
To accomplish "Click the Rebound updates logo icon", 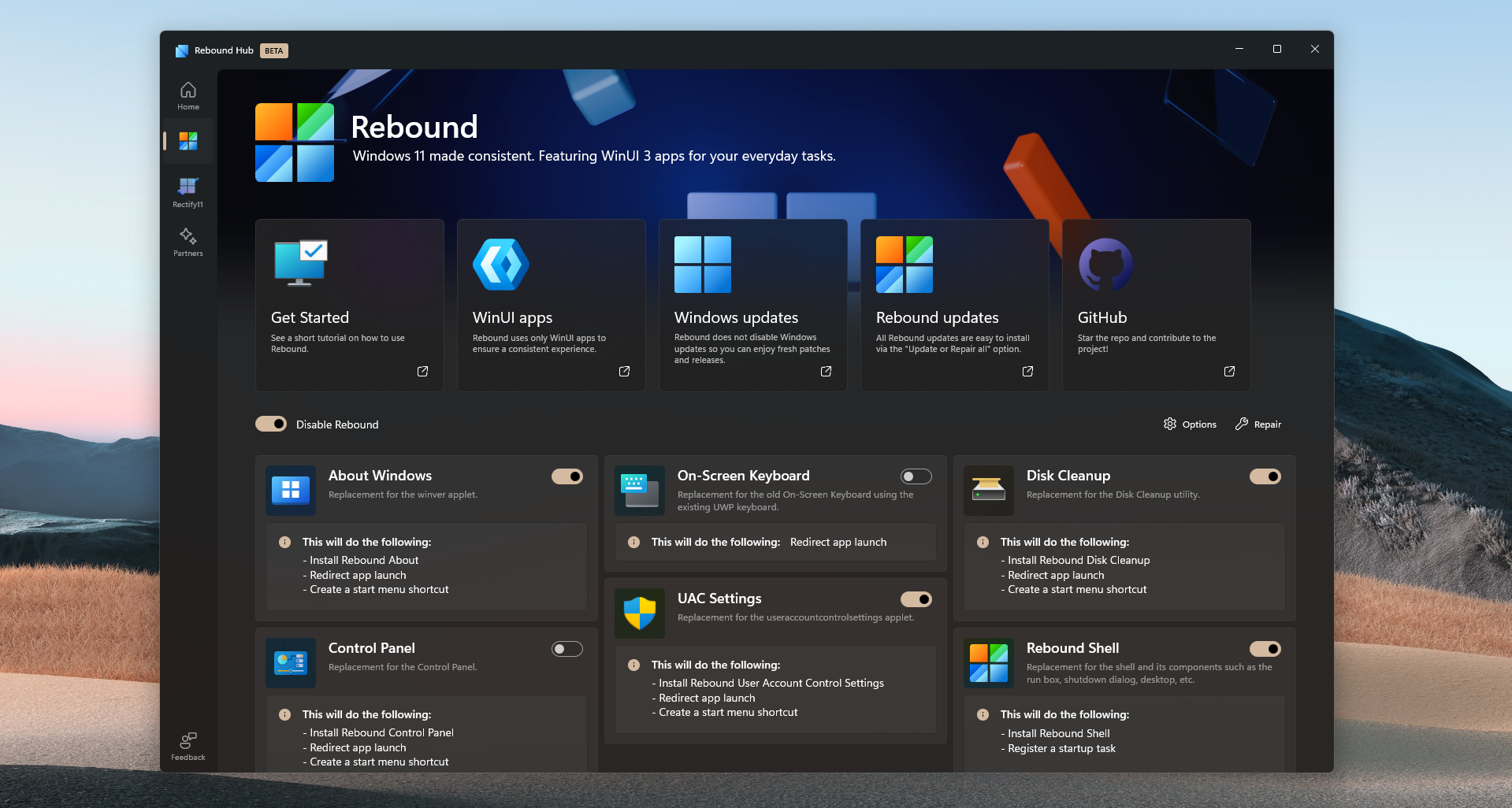I will 905,265.
